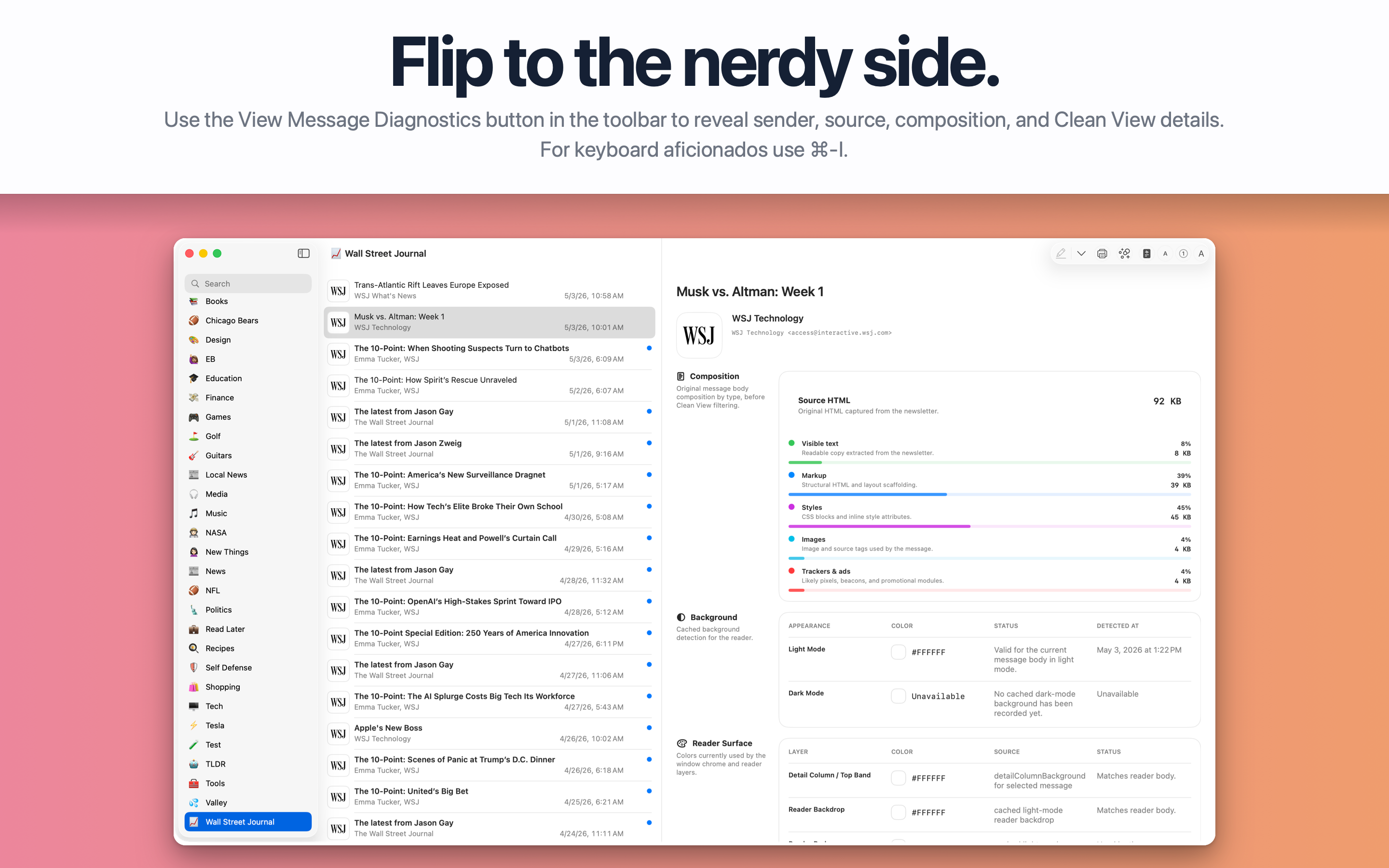
Task: Open the Chicago Bears folder
Action: [x=248, y=320]
